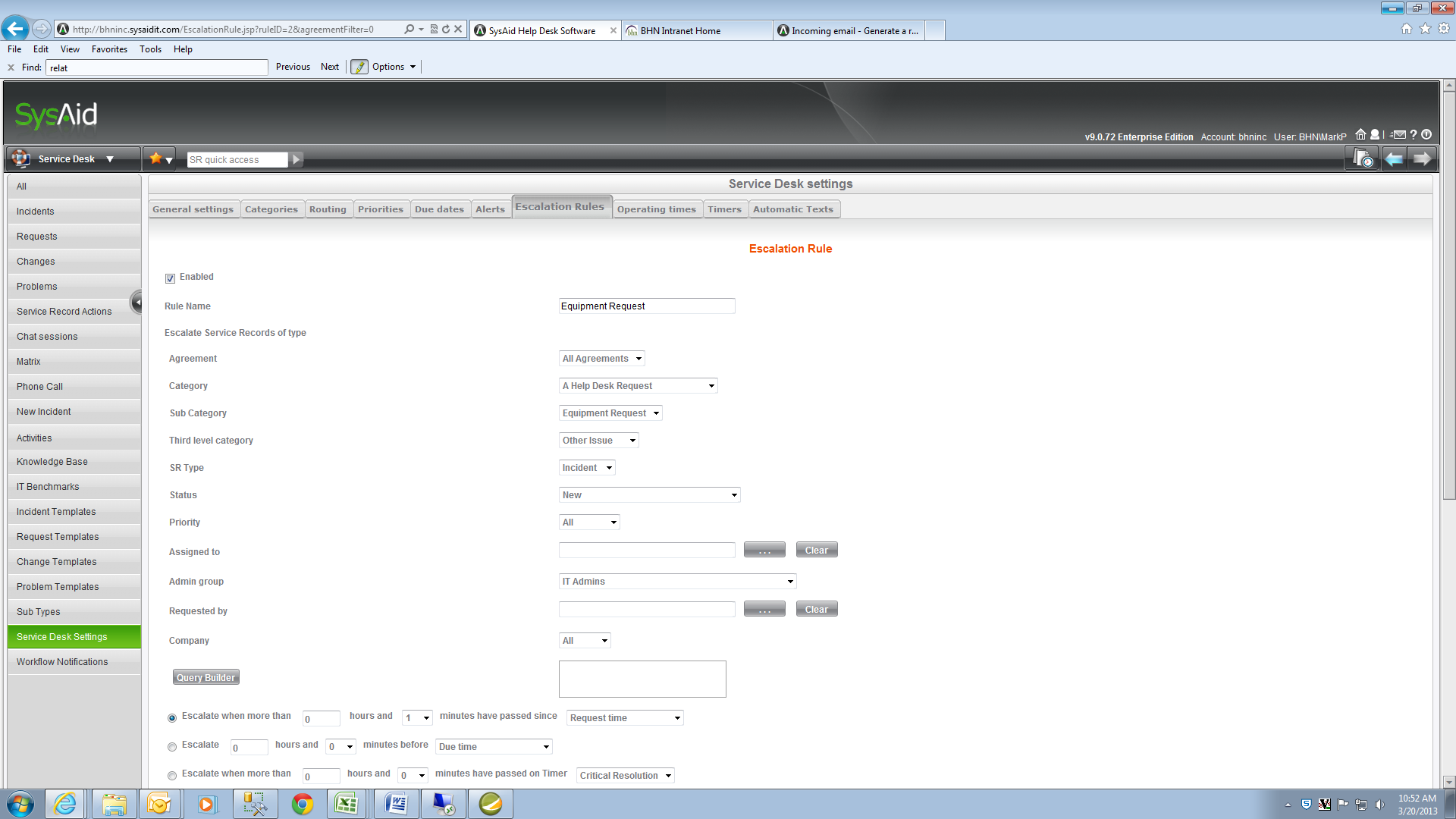Click browser back button
This screenshot has width=1456, height=819.
[15, 29]
